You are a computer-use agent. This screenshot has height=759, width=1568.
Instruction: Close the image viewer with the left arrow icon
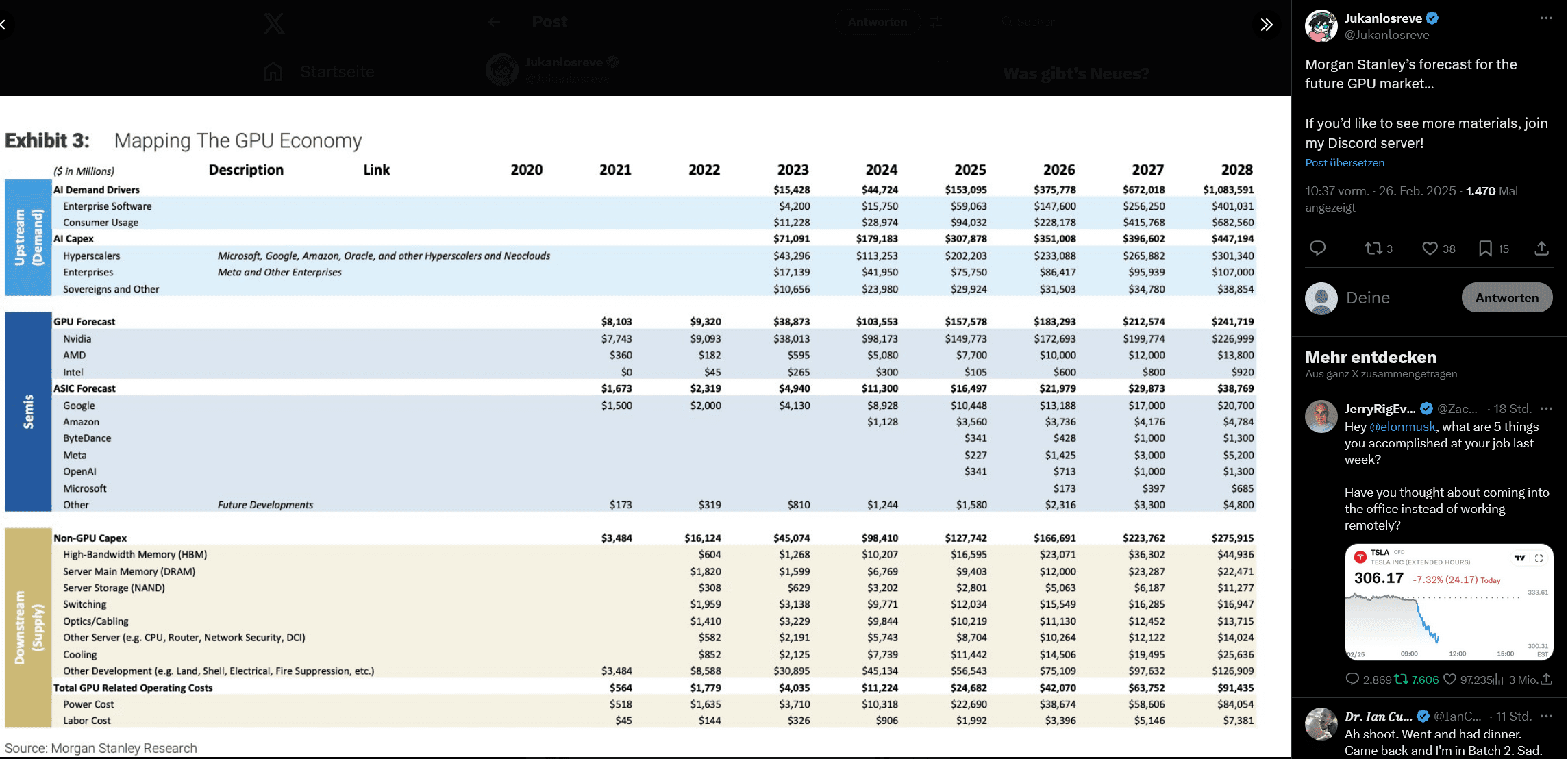point(4,25)
